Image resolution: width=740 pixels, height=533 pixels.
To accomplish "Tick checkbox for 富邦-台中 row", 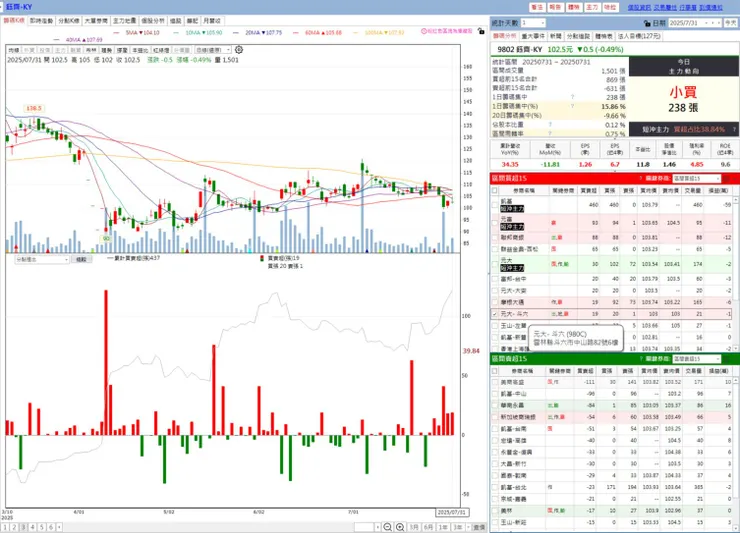I will tap(495, 279).
